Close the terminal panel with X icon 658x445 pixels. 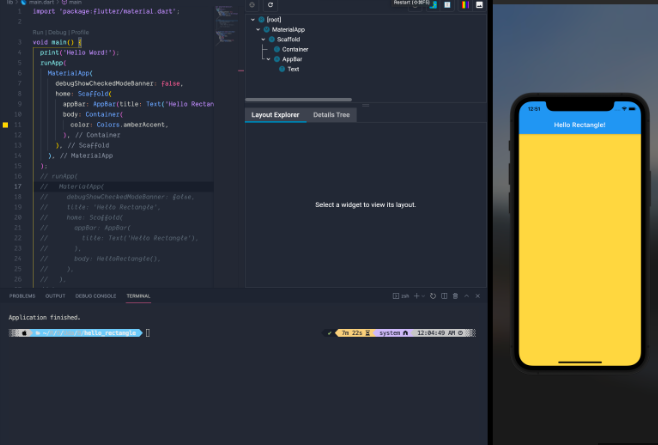pyautogui.click(x=478, y=296)
